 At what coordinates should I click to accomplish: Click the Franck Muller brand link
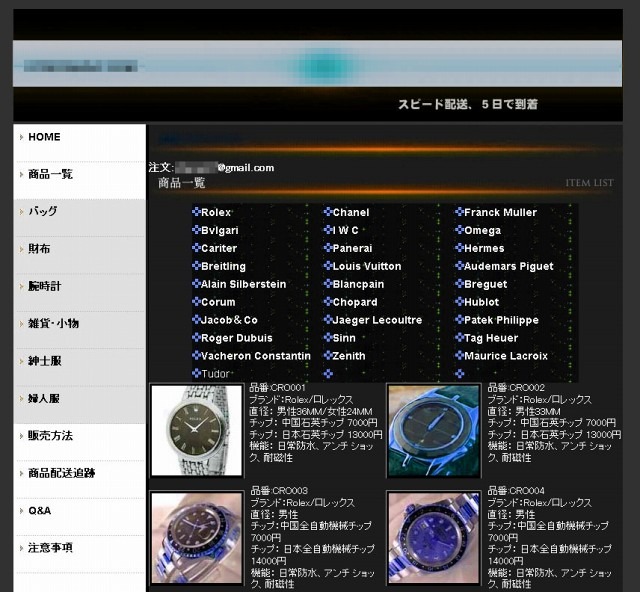500,212
